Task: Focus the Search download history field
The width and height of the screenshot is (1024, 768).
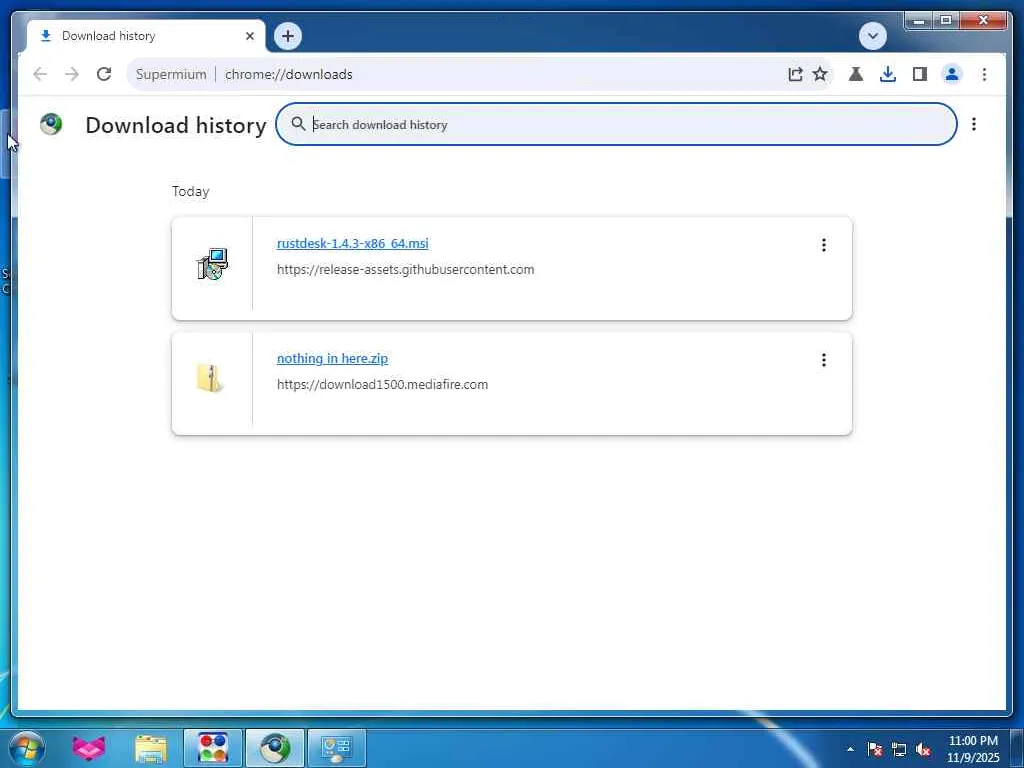Action: coord(616,124)
